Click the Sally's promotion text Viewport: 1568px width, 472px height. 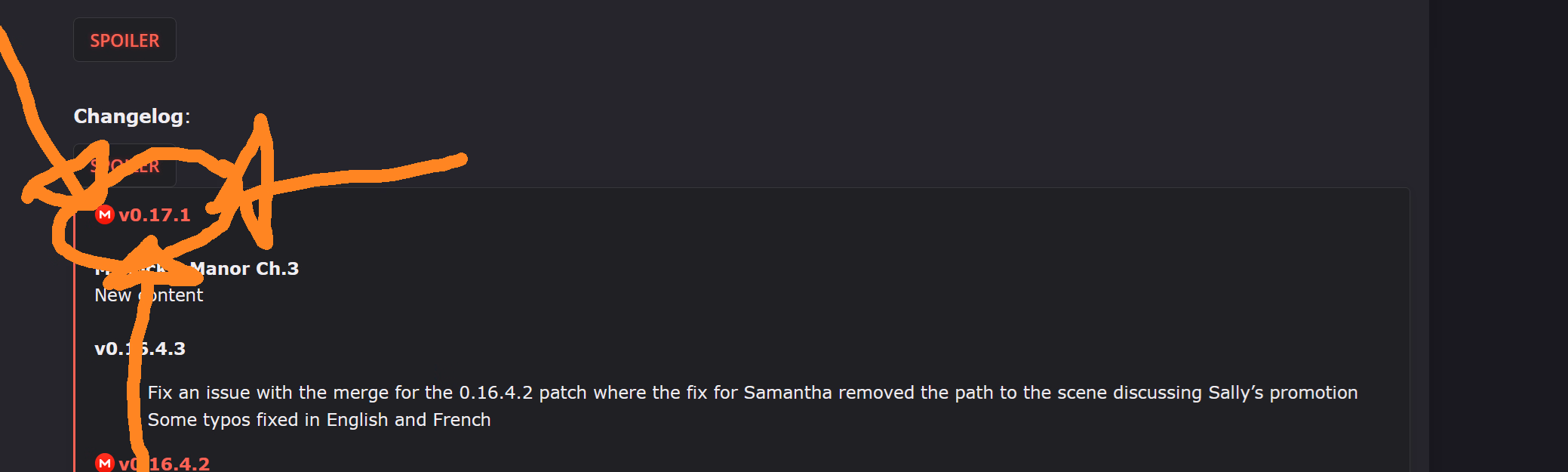(x=1282, y=393)
